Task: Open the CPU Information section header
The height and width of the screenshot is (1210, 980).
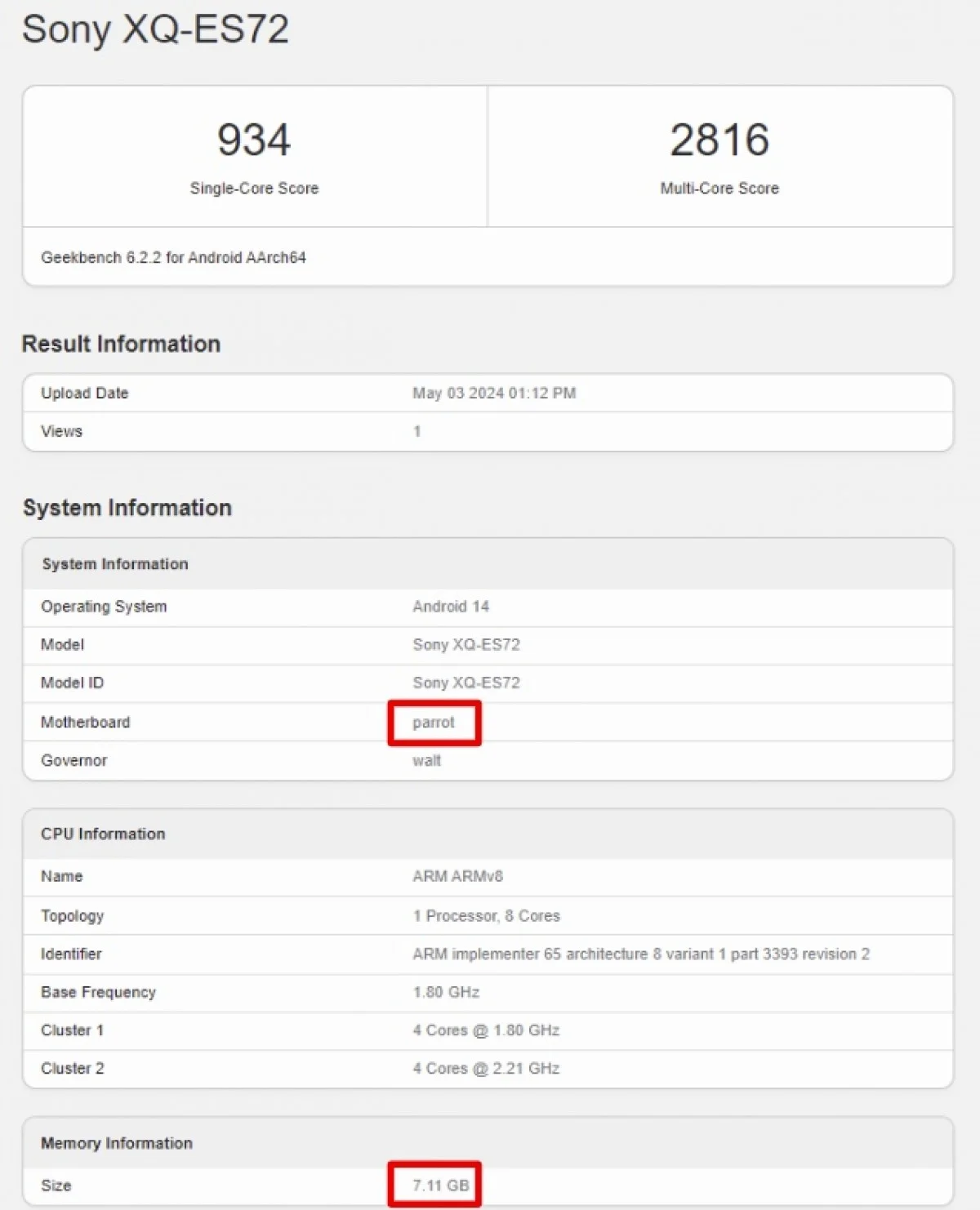Action: [101, 834]
